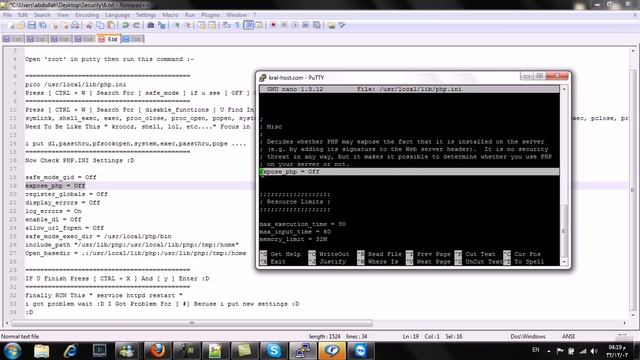
Task: Click the New file toolbar icon
Action: pyautogui.click(x=12, y=25)
